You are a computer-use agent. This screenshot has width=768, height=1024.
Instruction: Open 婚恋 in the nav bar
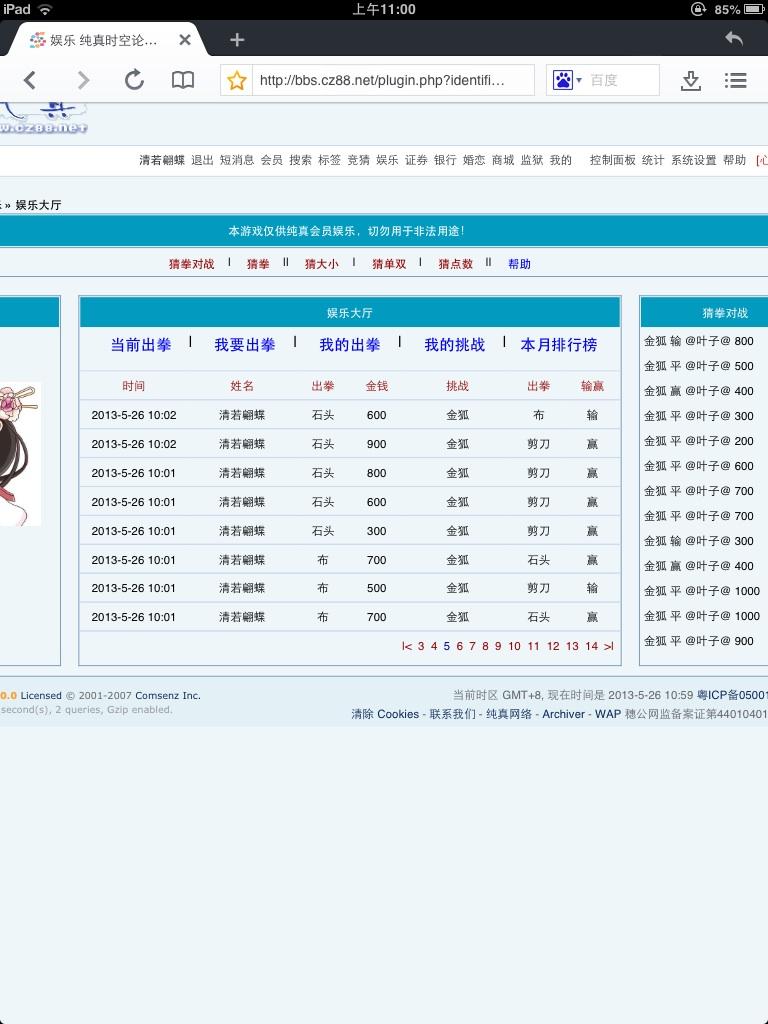(474, 160)
